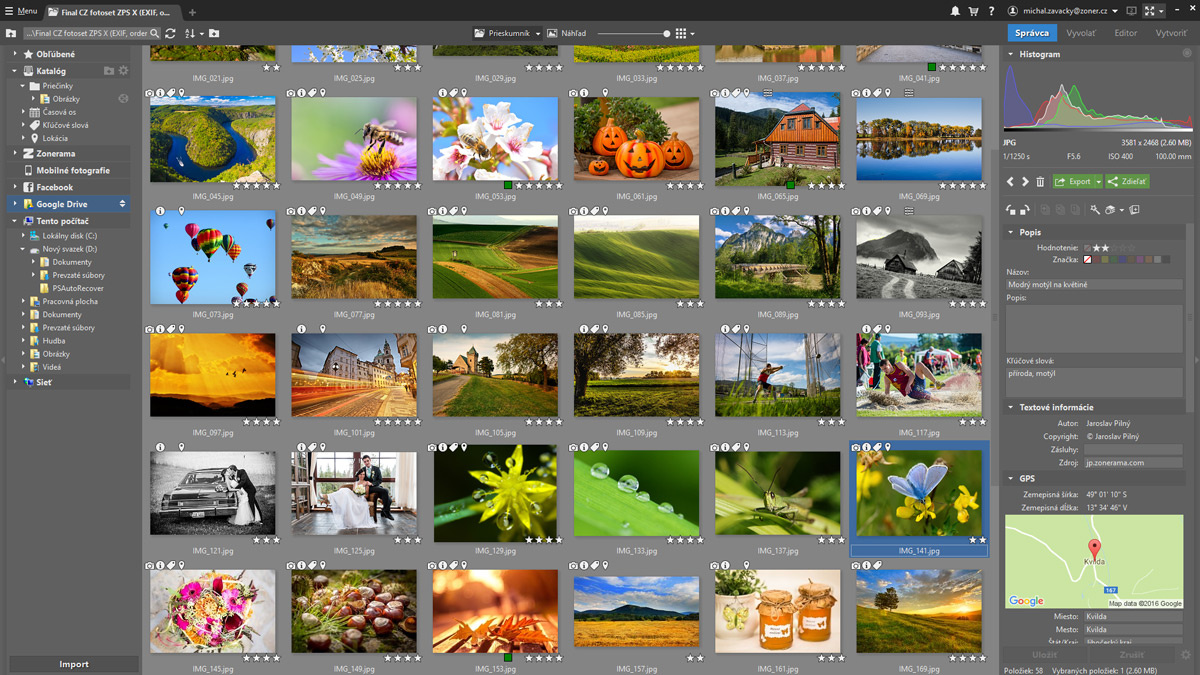Screen dimensions: 1200x675
Task: Collapse the Histogram panel
Action: 1011,54
